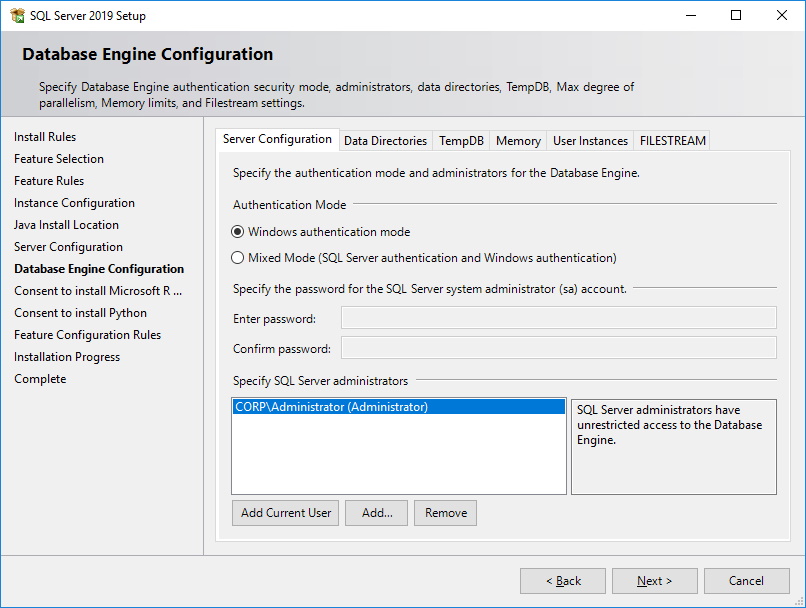The width and height of the screenshot is (806, 608).
Task: Click the Confirm password field
Action: 559,348
